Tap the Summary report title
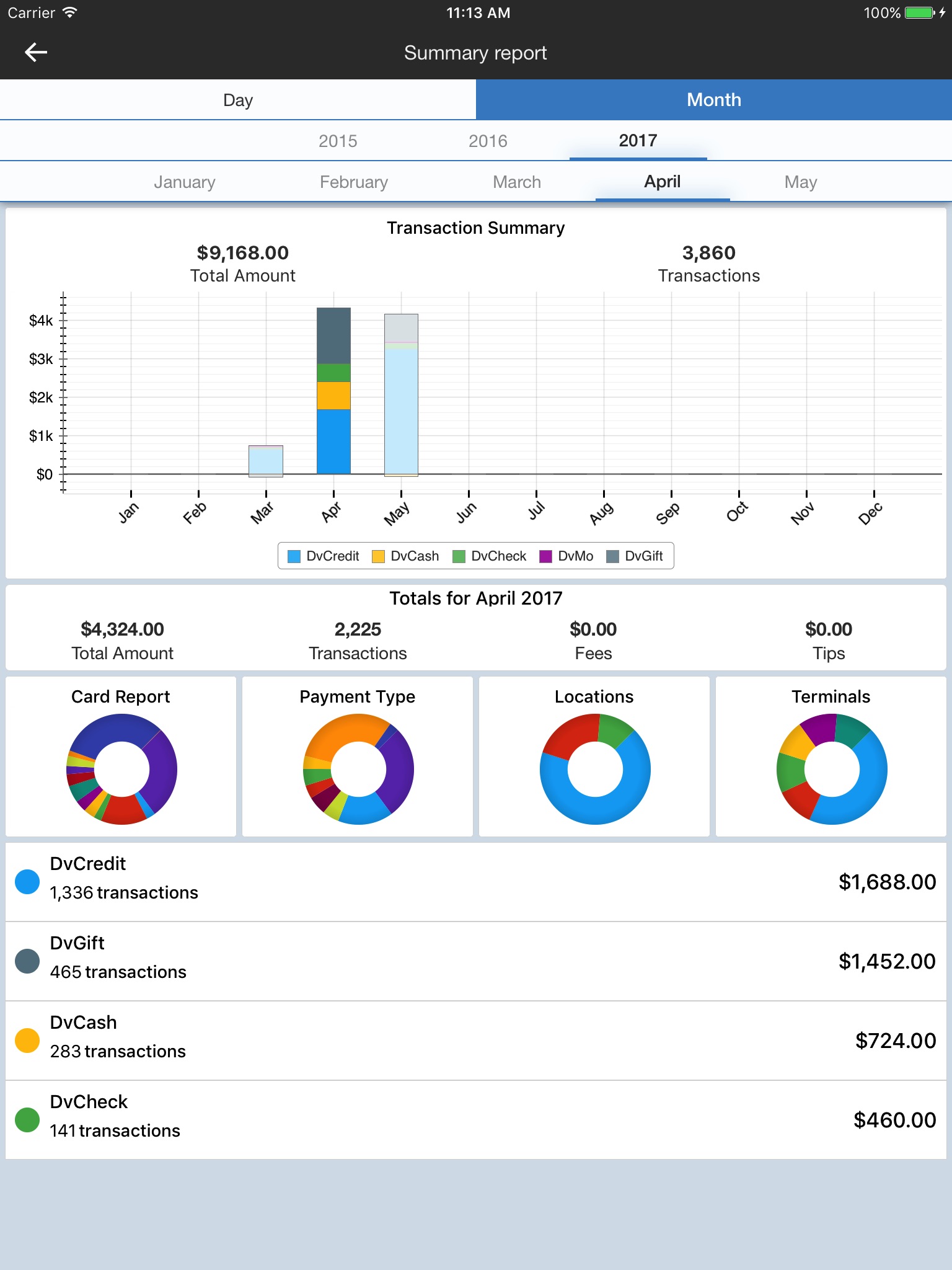This screenshot has height=1270, width=952. click(475, 53)
